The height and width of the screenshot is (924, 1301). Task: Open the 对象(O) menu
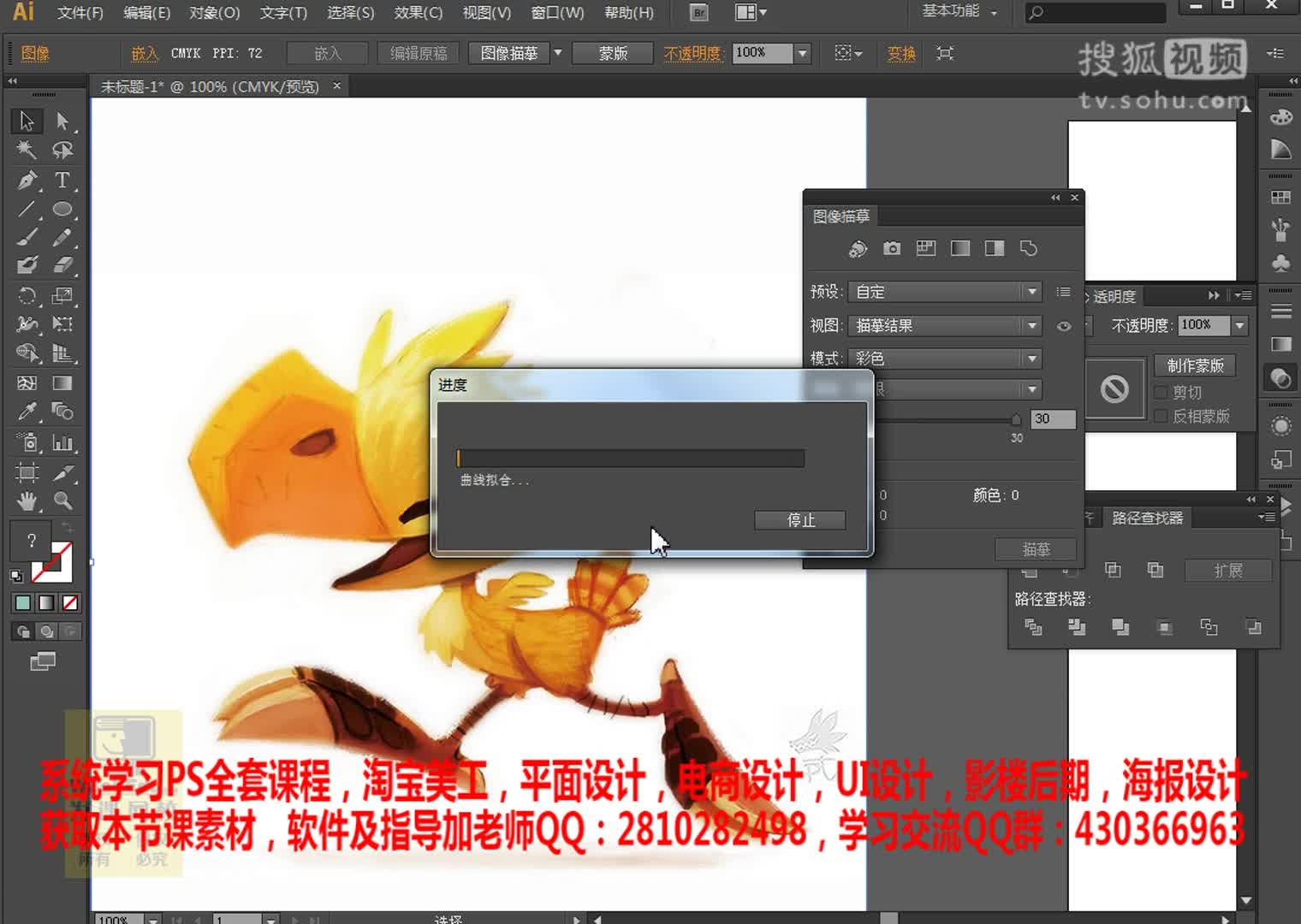214,13
